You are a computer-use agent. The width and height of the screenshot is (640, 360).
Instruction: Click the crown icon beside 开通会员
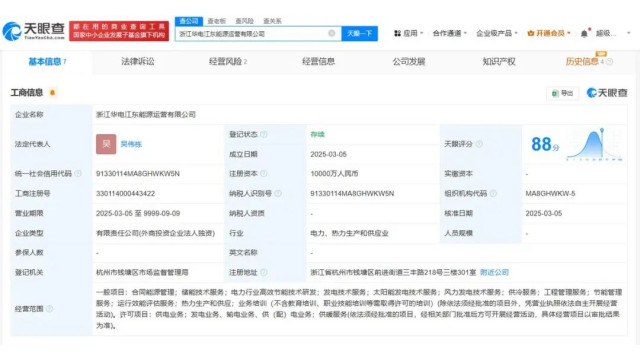(531, 33)
